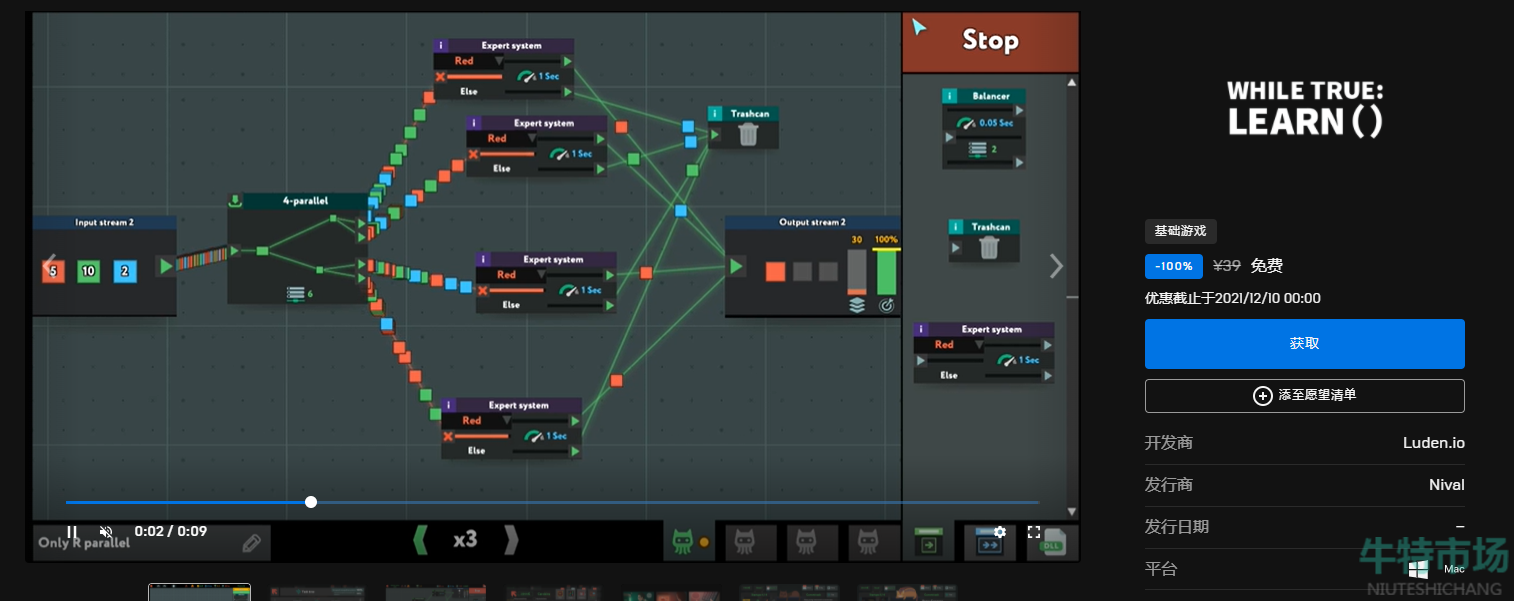Open the Red dropdown on the second Expert system
Image resolution: width=1514 pixels, height=601 pixels.
(502, 138)
